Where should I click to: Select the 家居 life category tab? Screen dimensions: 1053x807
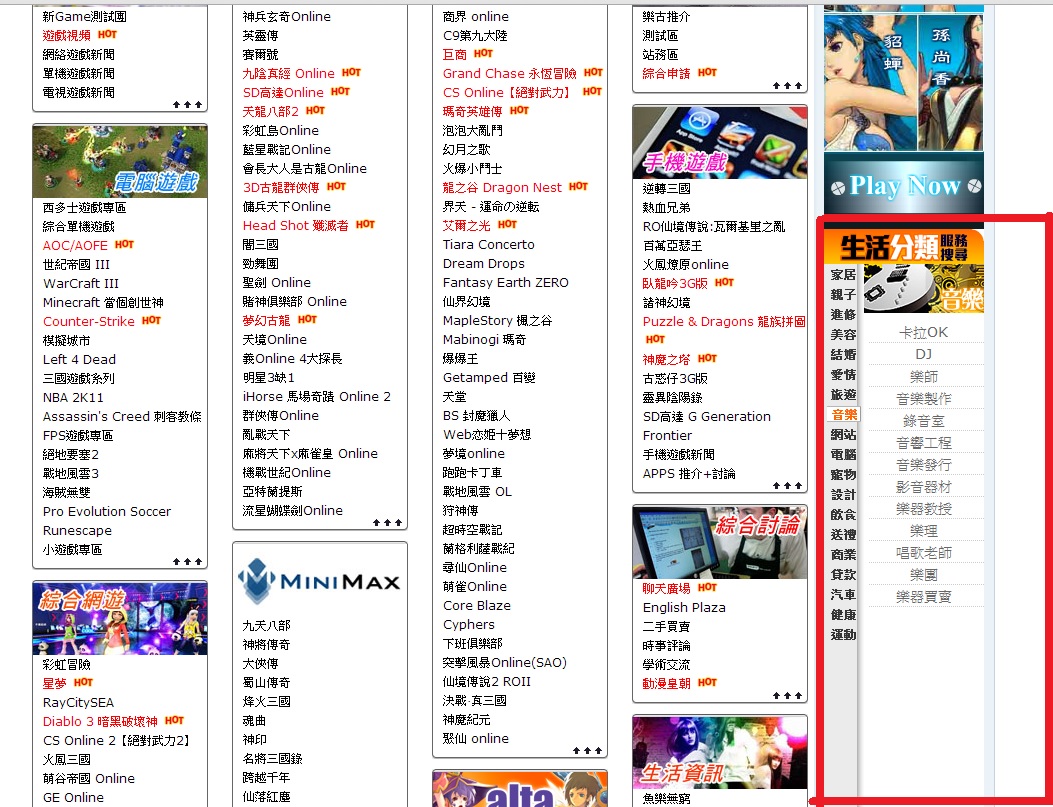point(843,275)
